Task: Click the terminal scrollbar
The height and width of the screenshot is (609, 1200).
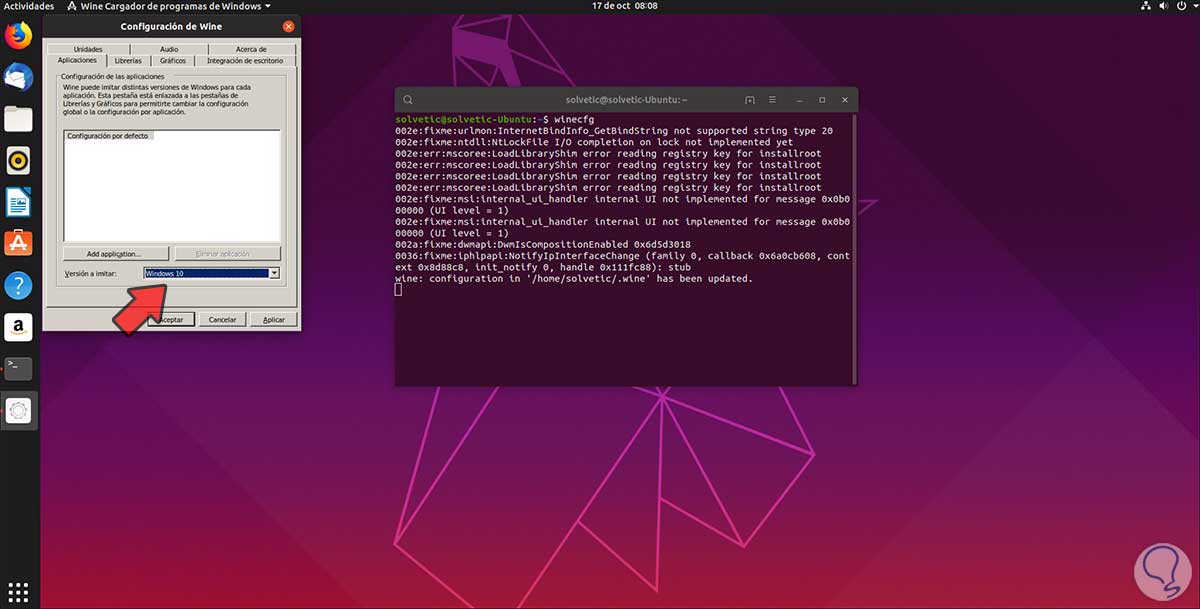Action: tap(853, 248)
